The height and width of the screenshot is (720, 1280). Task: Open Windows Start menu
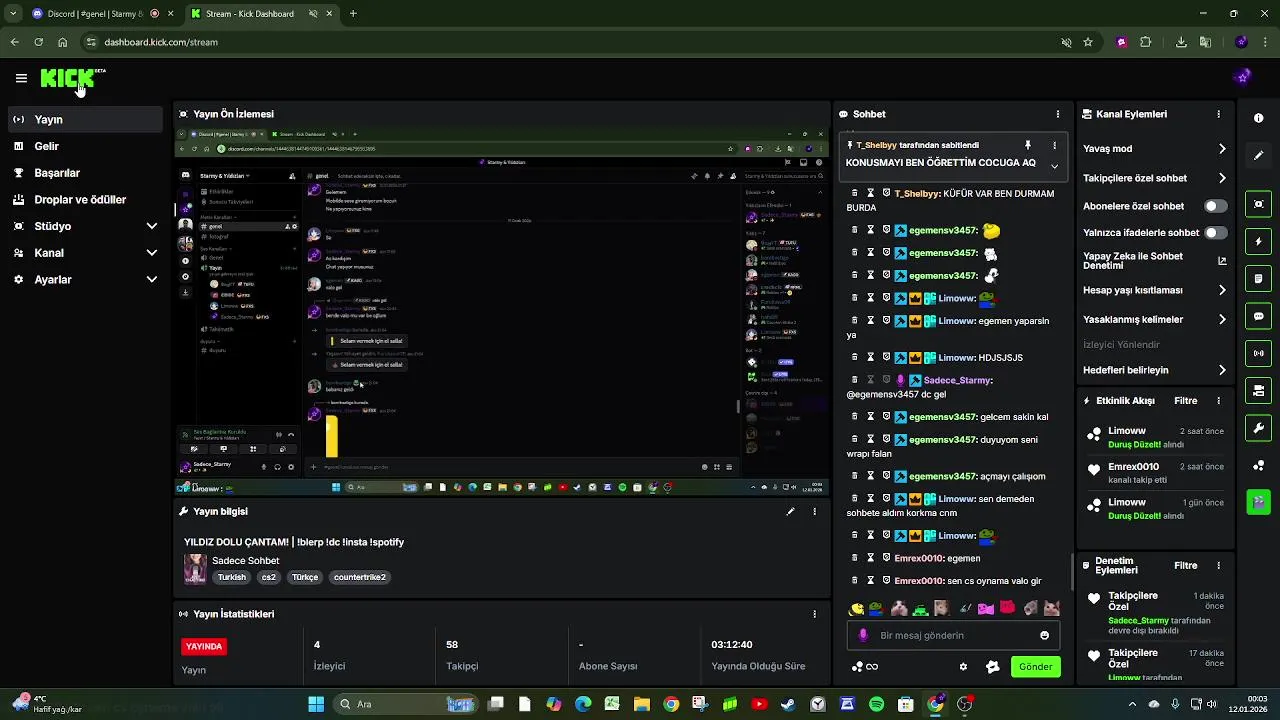tap(316, 704)
